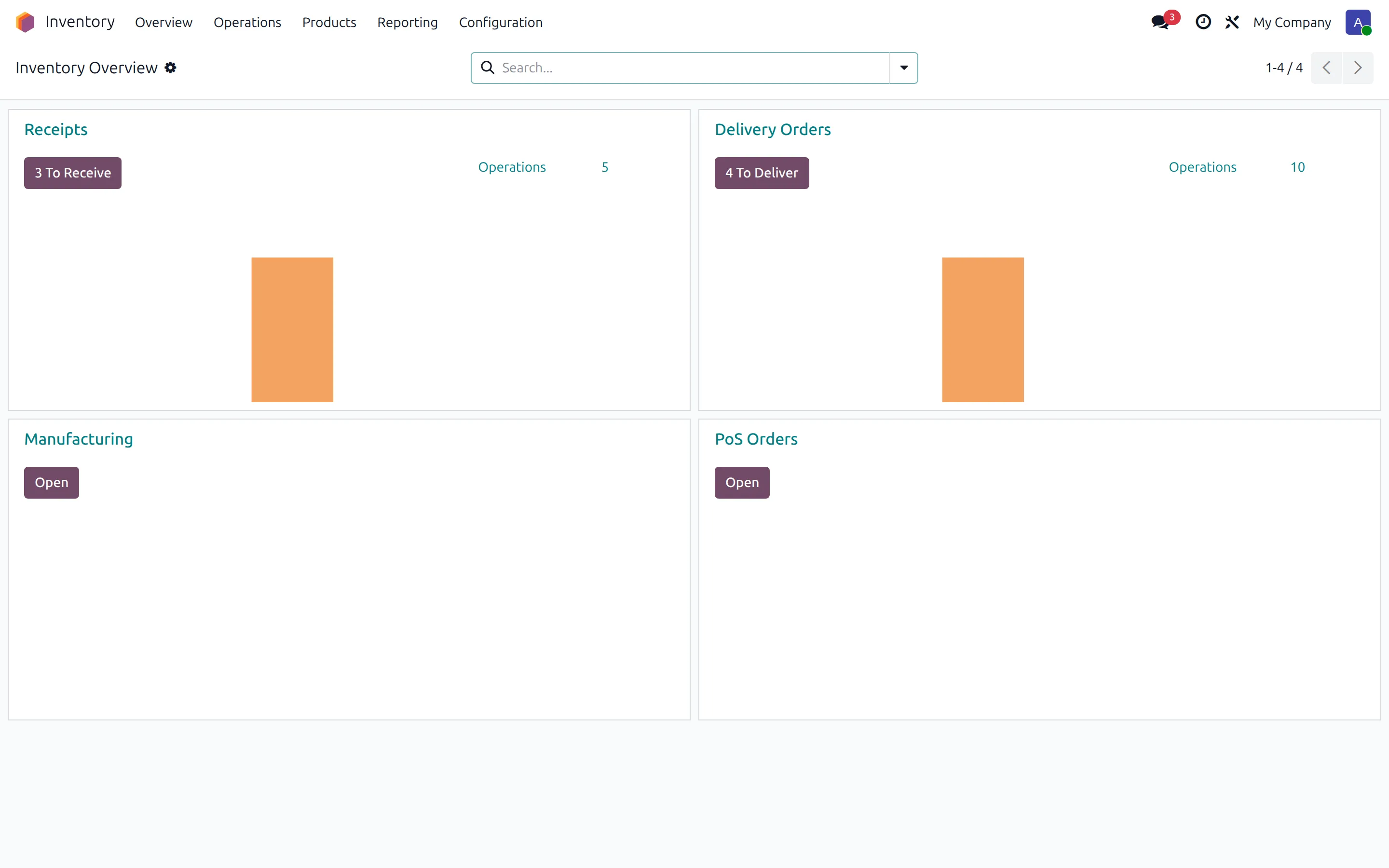Screen dimensions: 1389x868
Task: Click Operations link in Delivery Orders card
Action: pyautogui.click(x=1202, y=167)
